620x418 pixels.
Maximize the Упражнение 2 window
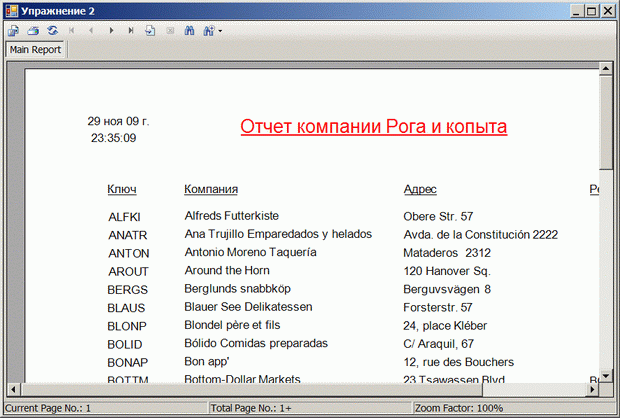pyautogui.click(x=592, y=10)
